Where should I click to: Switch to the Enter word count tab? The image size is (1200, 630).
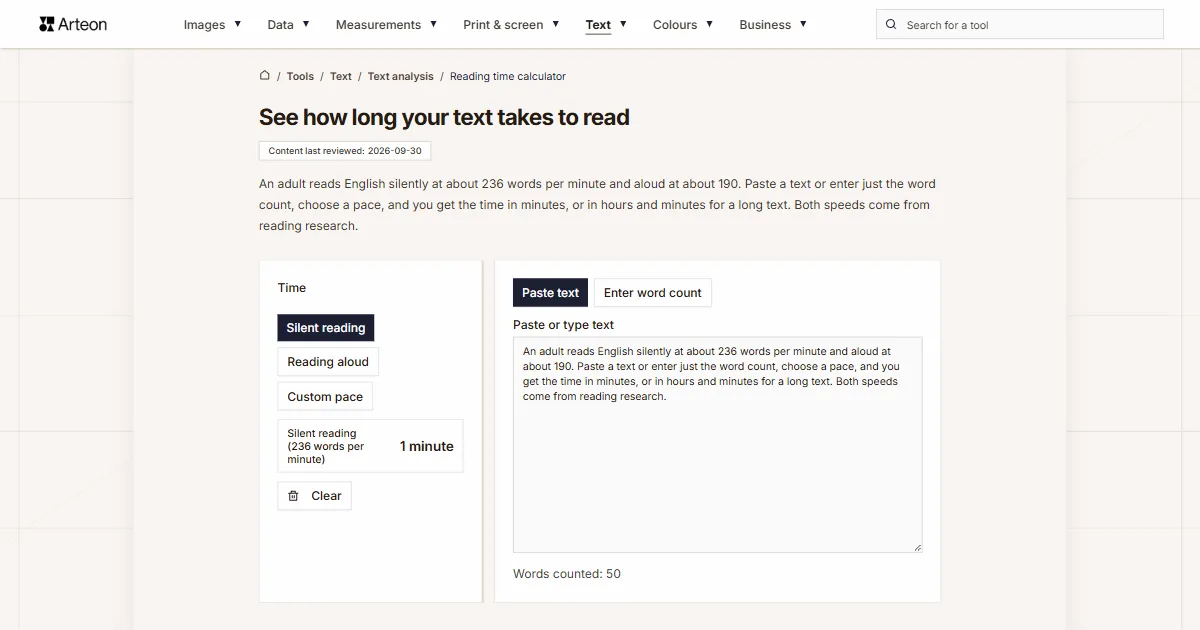(653, 292)
